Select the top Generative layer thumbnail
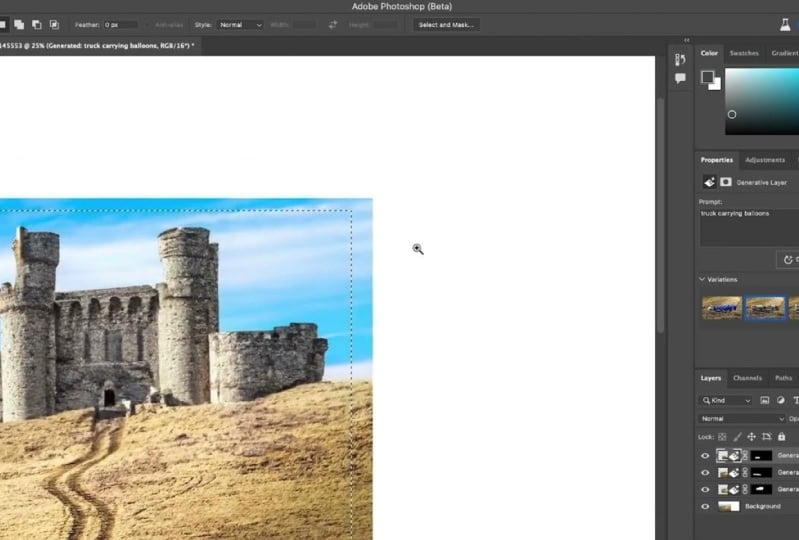This screenshot has width=799, height=540. [x=729, y=456]
